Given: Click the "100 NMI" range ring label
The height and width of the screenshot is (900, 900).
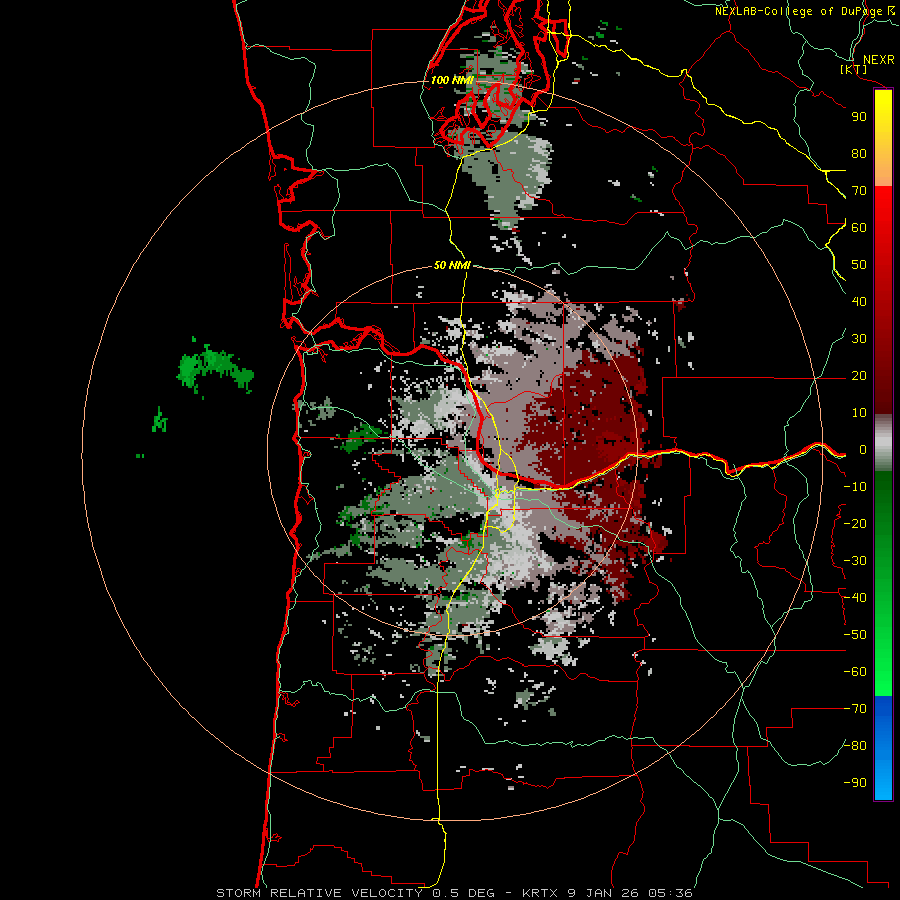Looking at the screenshot, I should pos(452,80).
